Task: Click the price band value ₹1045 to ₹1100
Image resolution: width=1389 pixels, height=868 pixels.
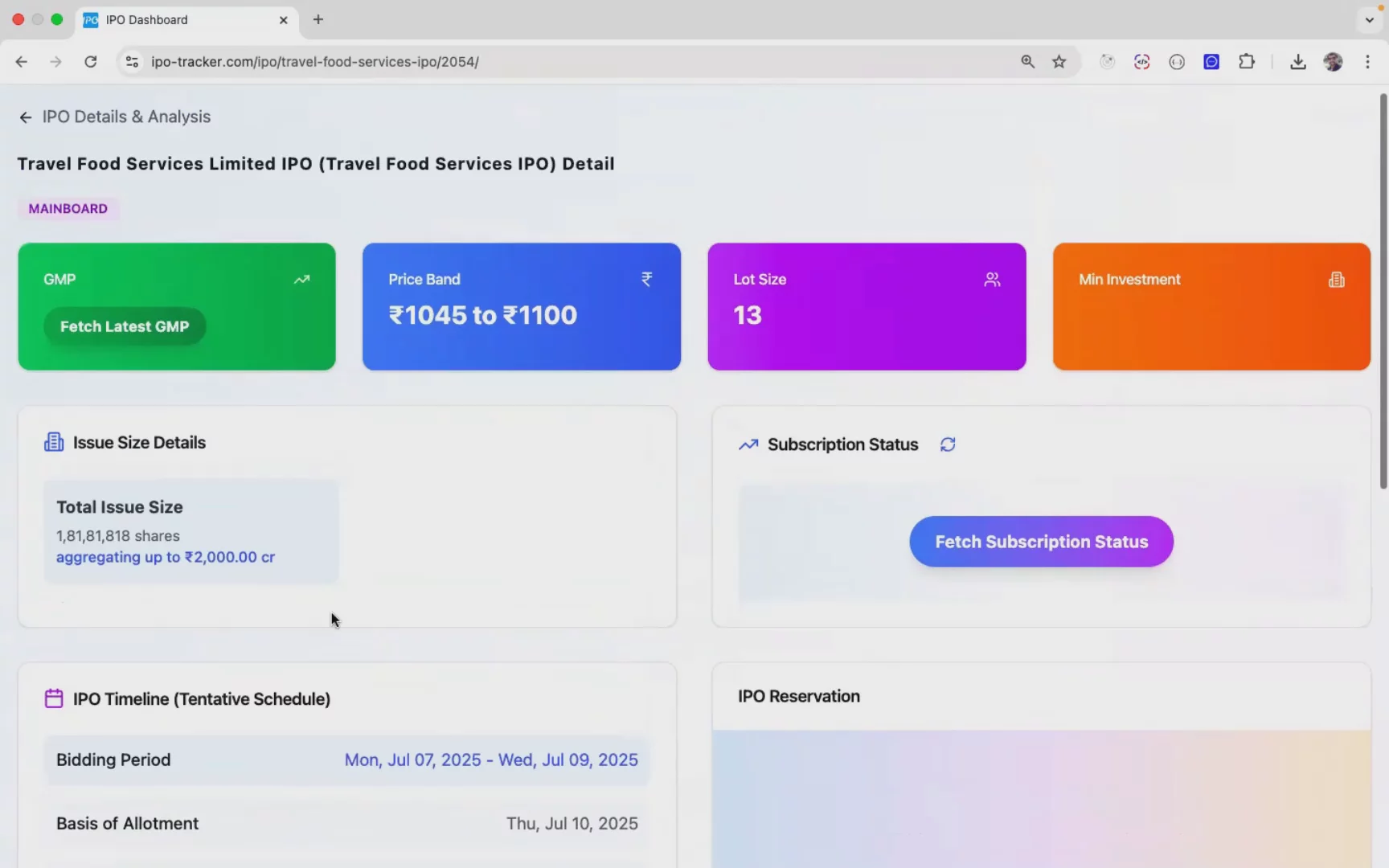Action: point(483,315)
